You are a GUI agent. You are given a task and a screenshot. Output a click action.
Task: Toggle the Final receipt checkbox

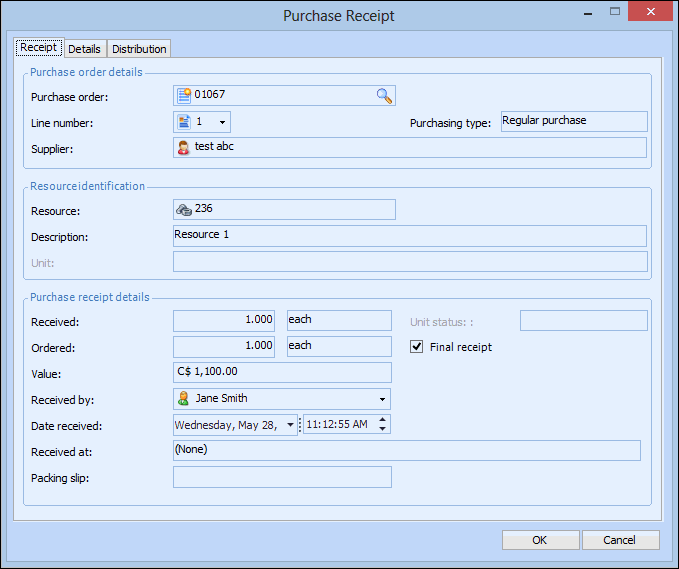tap(417, 347)
